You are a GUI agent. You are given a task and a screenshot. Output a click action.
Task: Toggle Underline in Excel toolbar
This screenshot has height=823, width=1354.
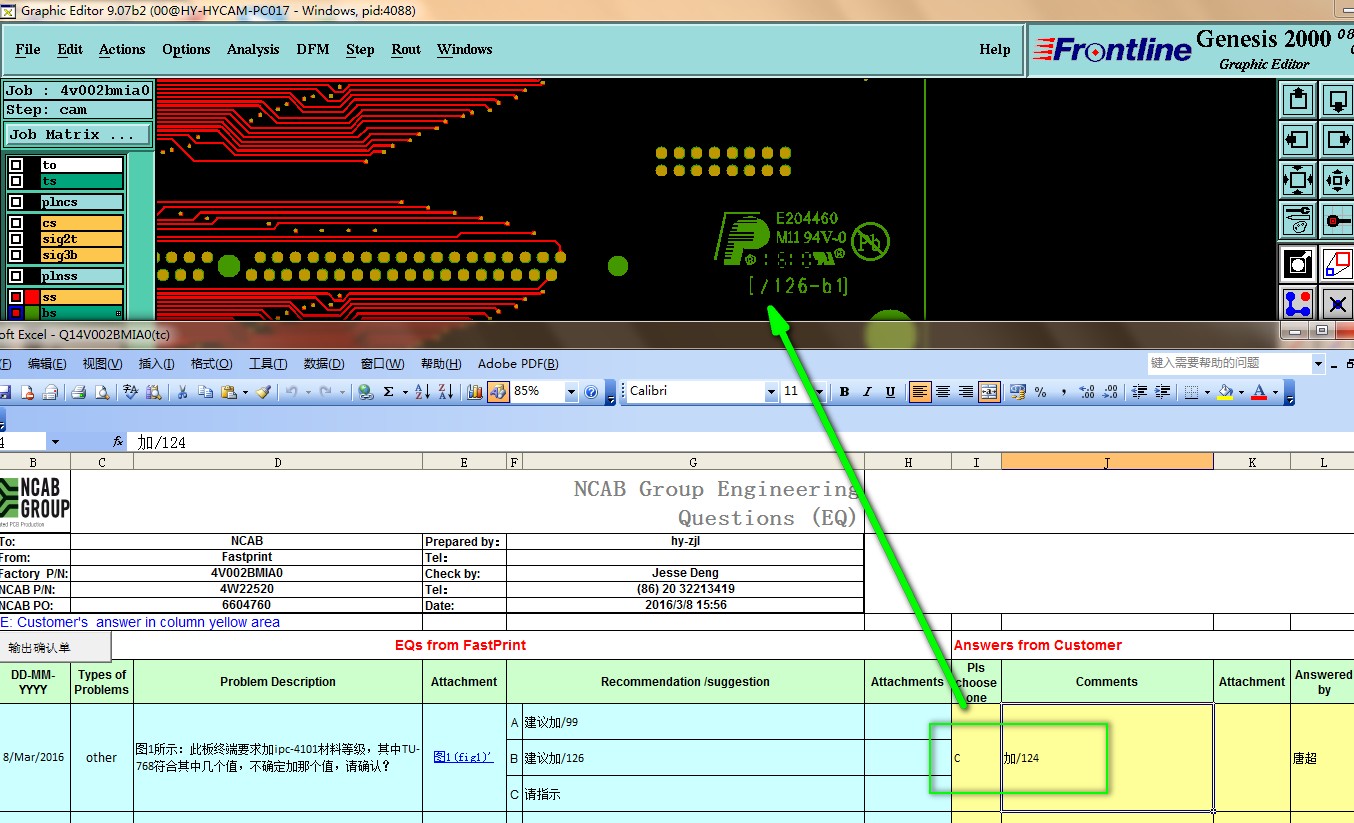coord(890,392)
